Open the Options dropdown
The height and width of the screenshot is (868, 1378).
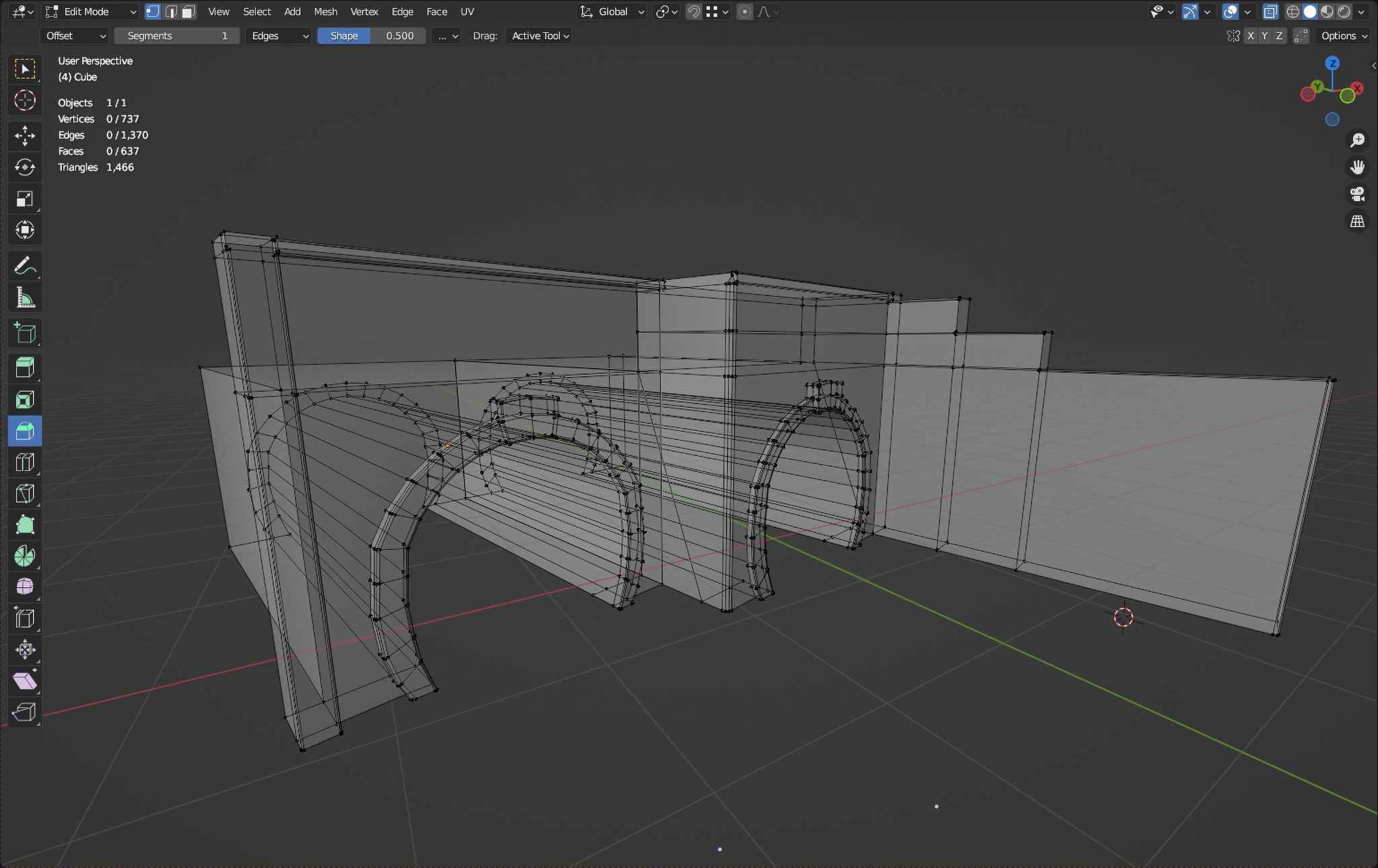[x=1344, y=36]
